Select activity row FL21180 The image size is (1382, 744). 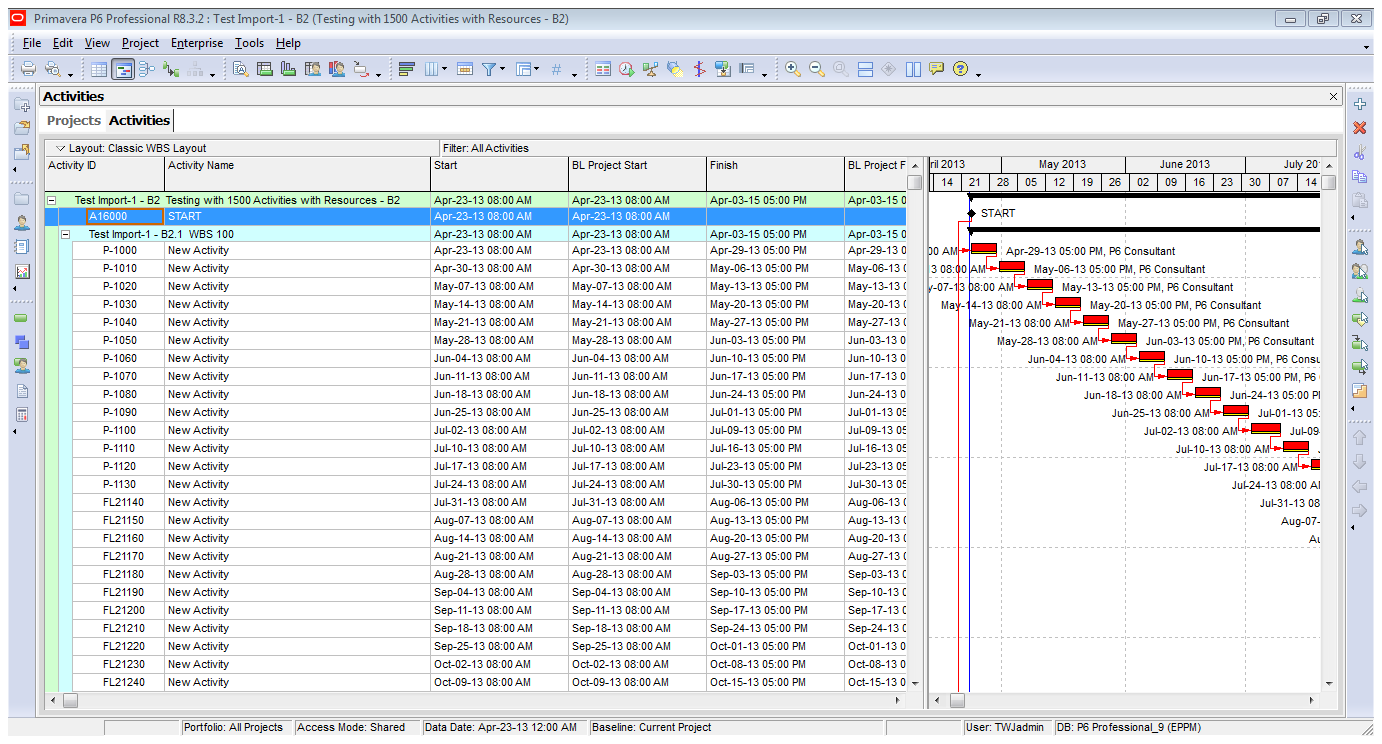[475, 574]
